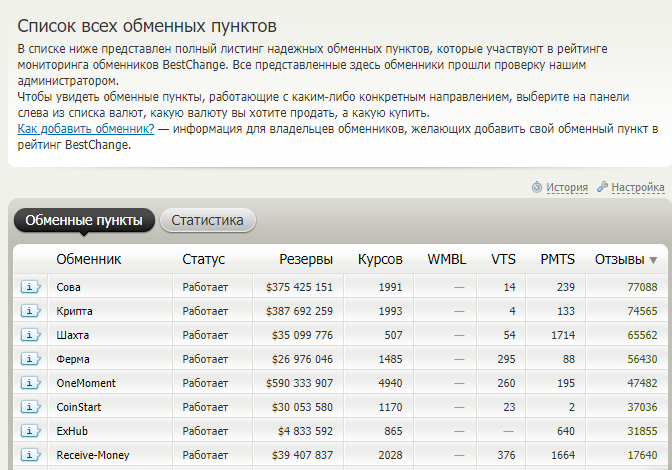Open the OneMoment exchanger name

tap(86, 383)
